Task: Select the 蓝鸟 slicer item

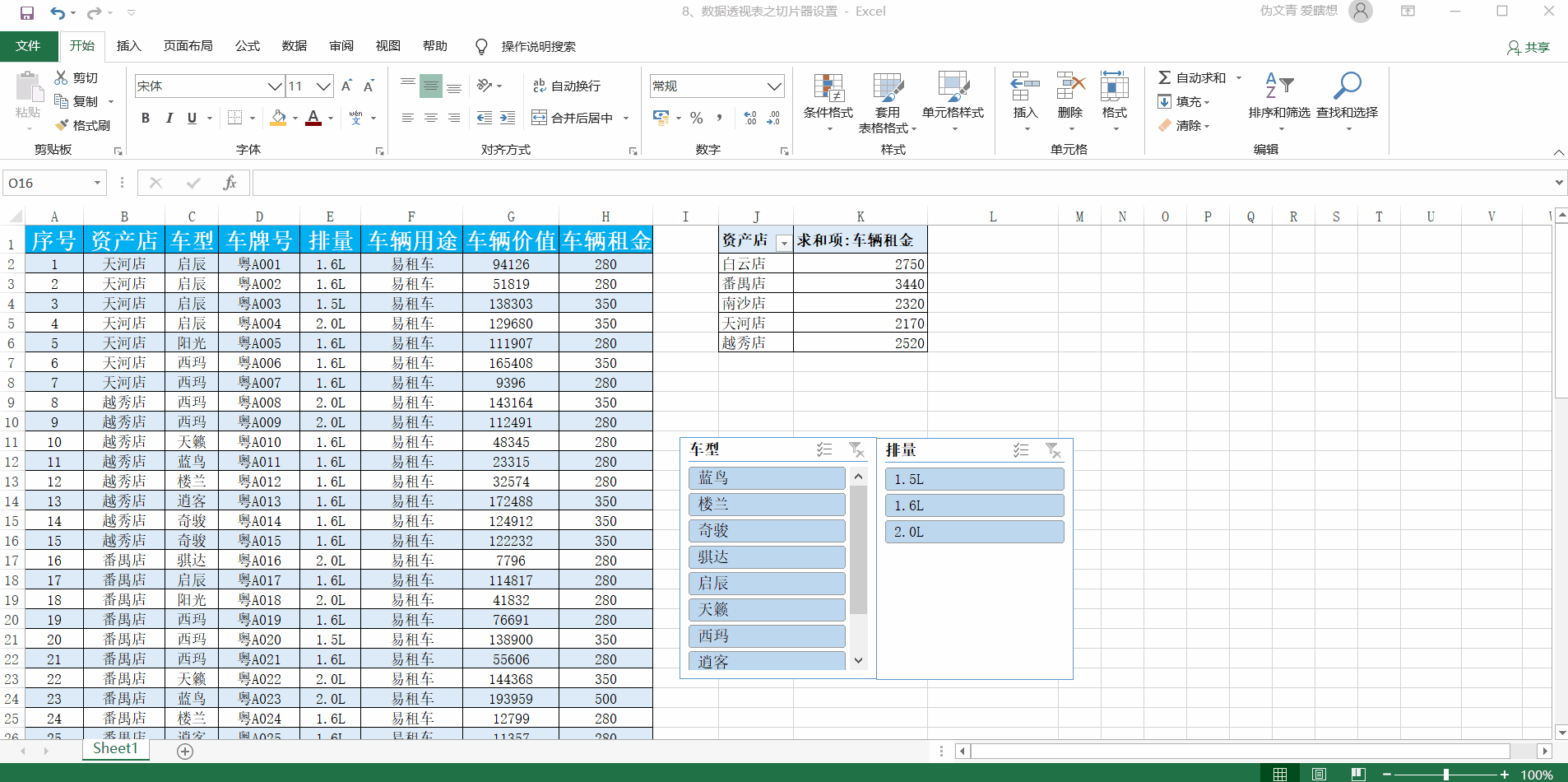Action: tap(767, 477)
